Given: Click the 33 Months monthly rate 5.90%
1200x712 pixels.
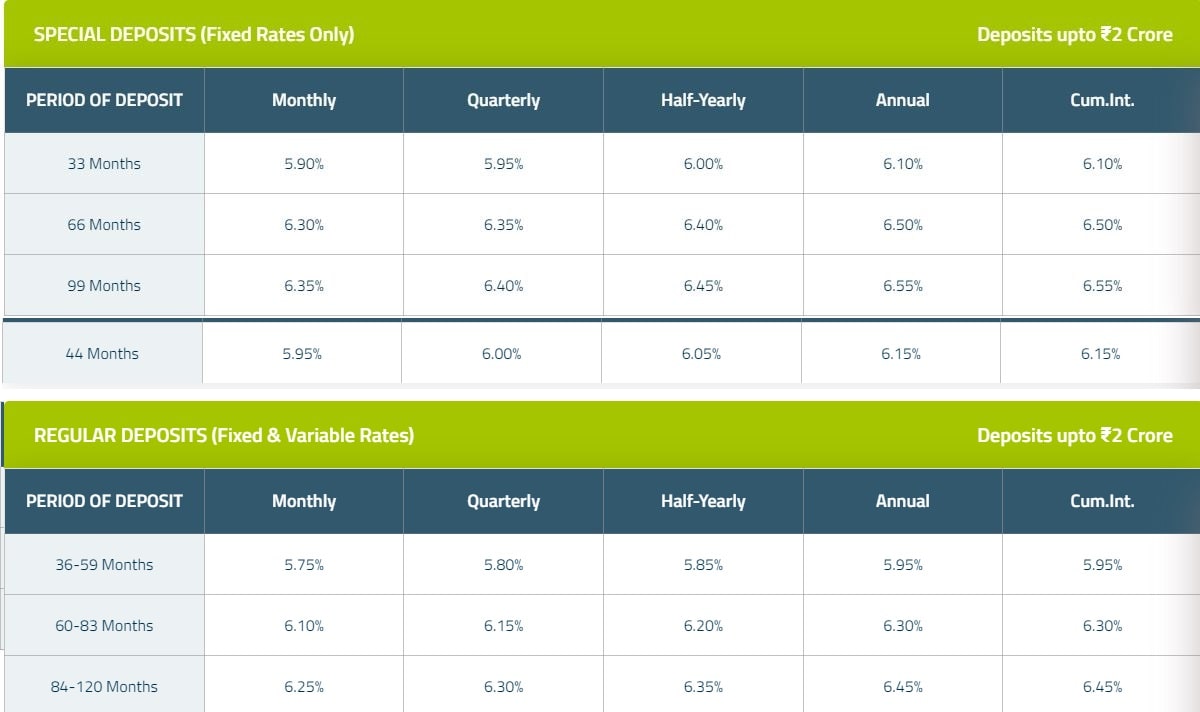Looking at the screenshot, I should point(304,164).
